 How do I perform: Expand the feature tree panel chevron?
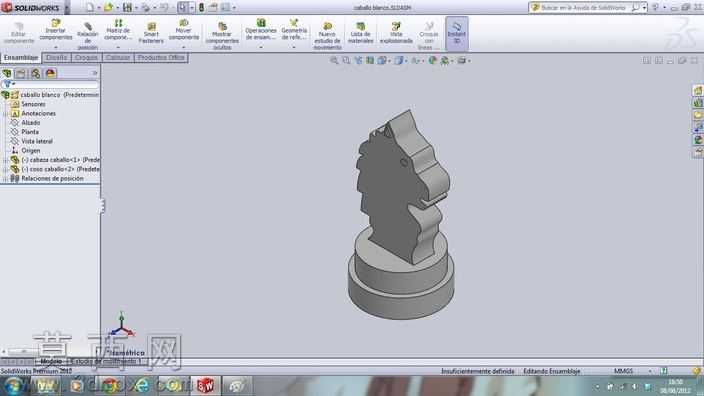pos(95,73)
